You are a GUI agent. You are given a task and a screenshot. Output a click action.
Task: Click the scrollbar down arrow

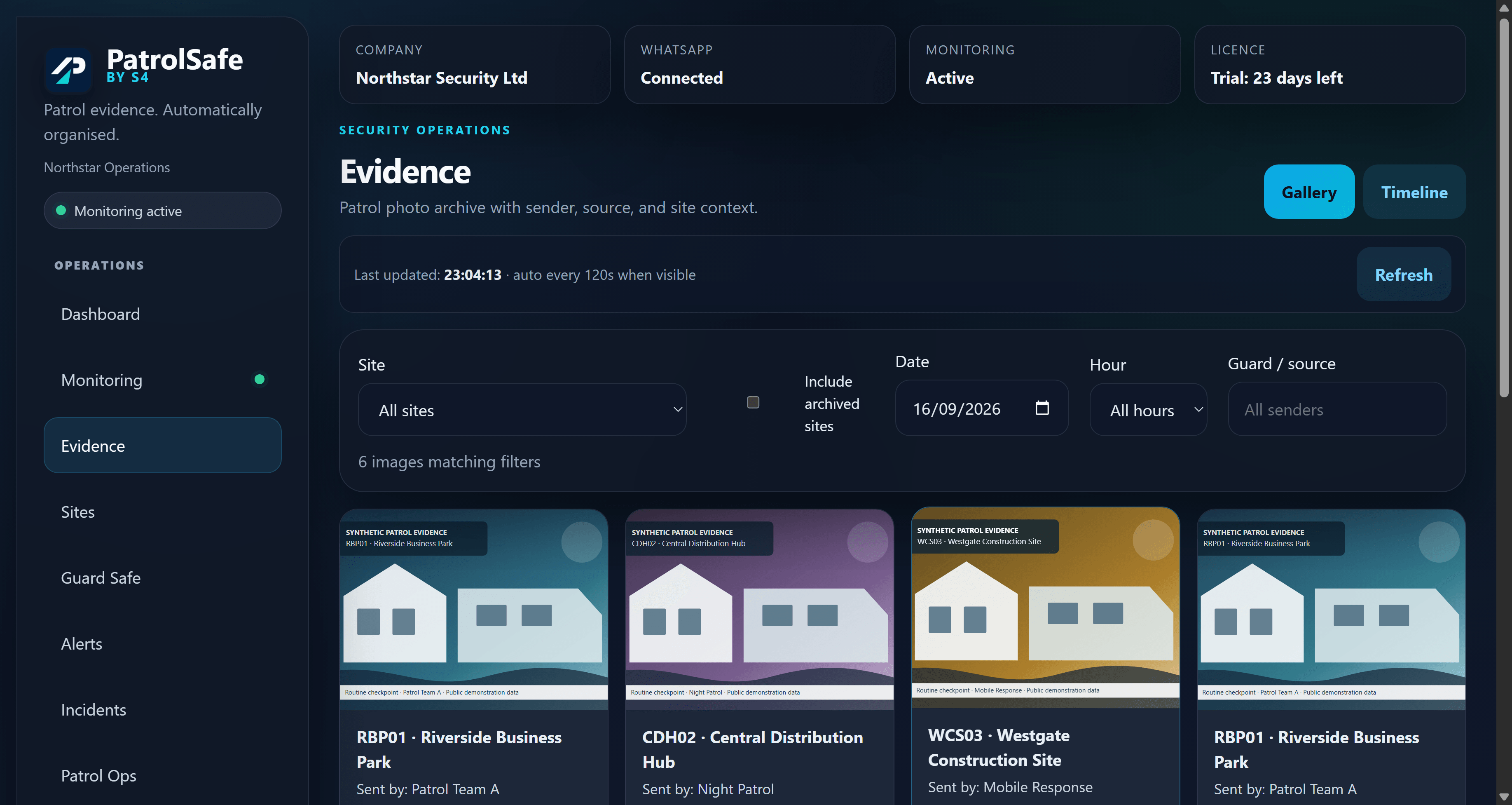tap(1504, 797)
